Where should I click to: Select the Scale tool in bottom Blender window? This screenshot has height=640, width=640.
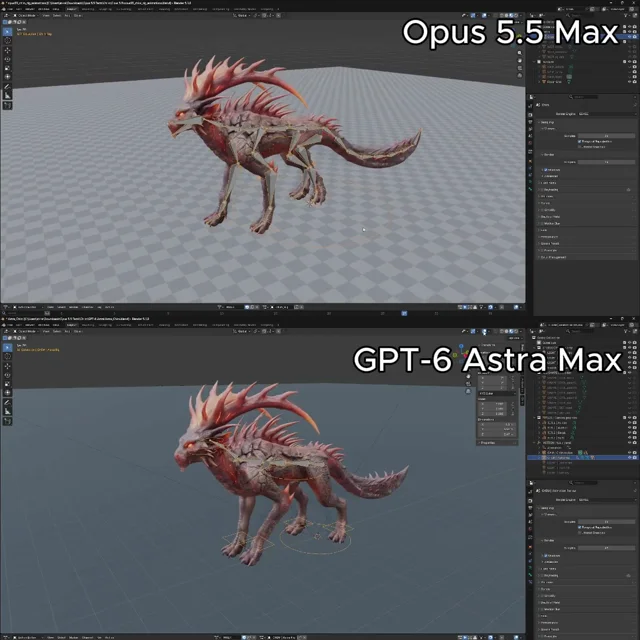7,384
